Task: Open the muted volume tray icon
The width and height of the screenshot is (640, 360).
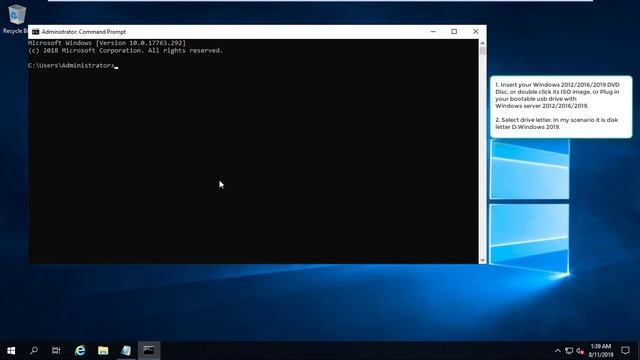Action: pyautogui.click(x=580, y=351)
